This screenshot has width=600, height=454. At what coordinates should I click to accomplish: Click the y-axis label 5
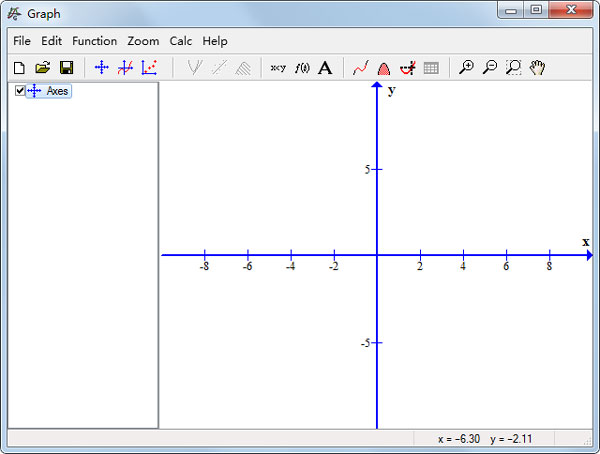[x=367, y=169]
